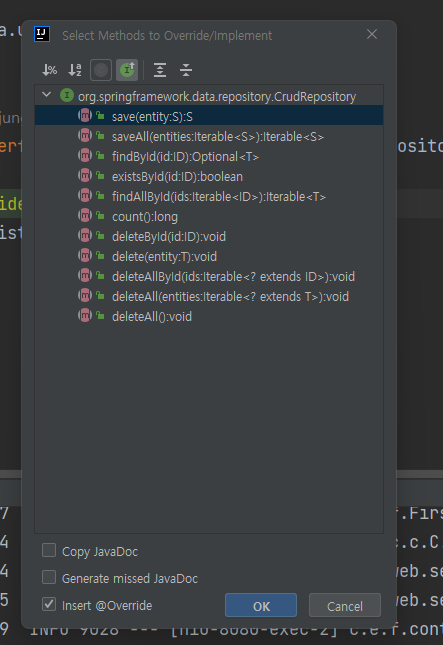The image size is (443, 645).
Task: Select findAllById(ids:Iterable<ID>) method
Action: click(x=209, y=197)
